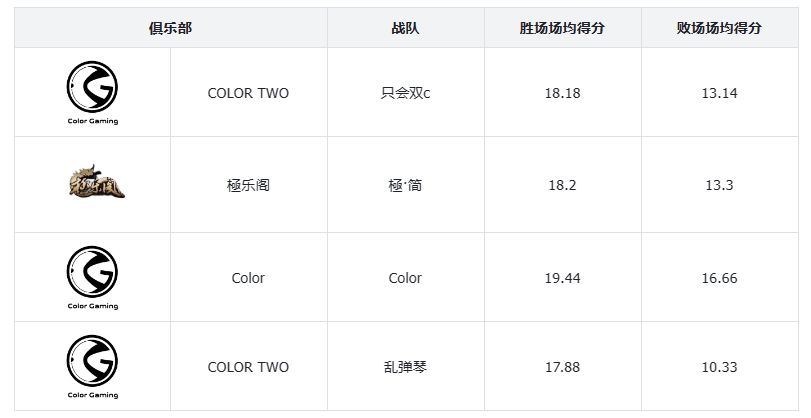
Task: Click Color Gaming logo in Color team row
Action: [x=92, y=277]
